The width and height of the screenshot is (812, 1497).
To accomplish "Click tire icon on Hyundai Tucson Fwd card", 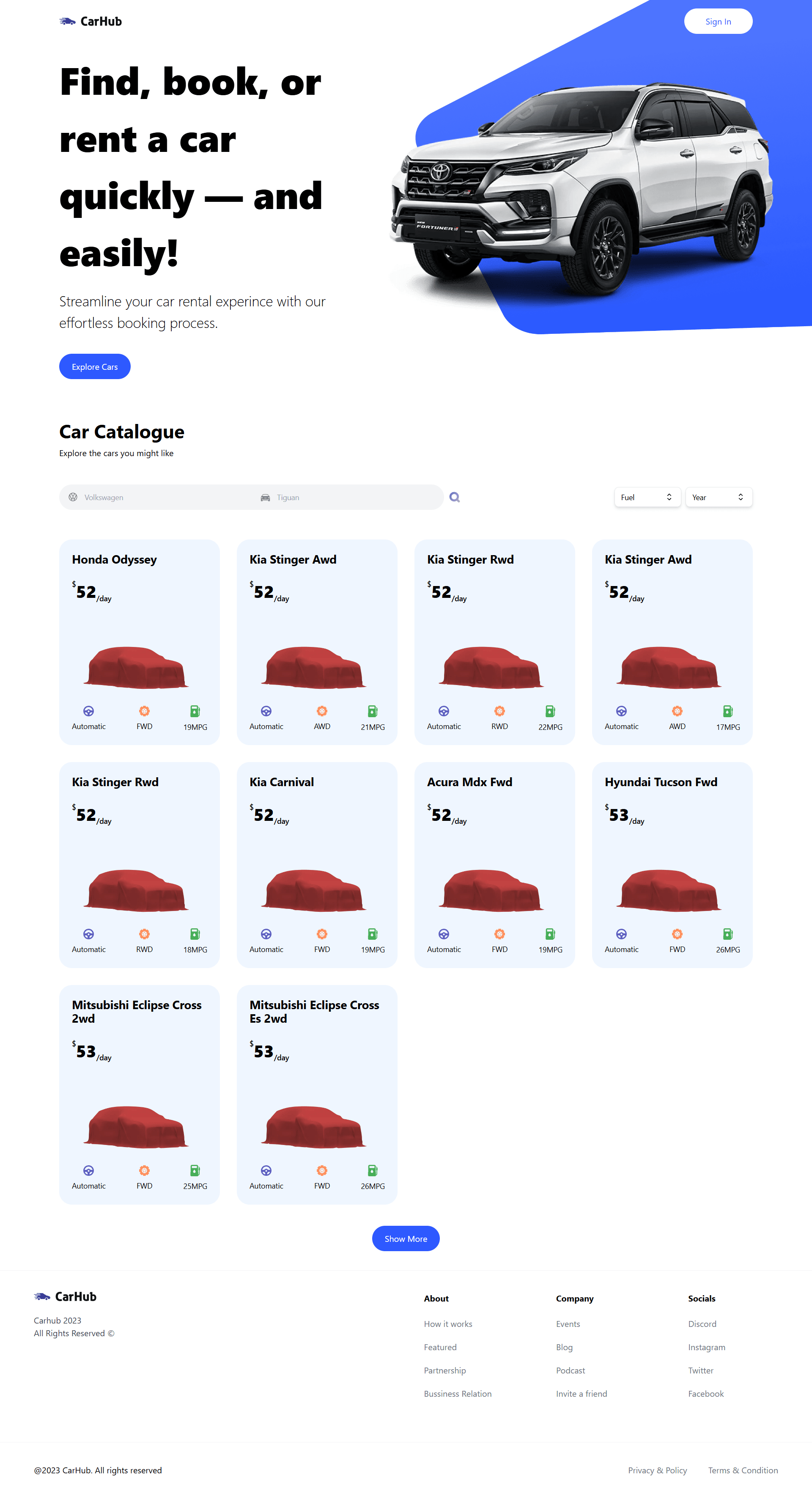I will (x=677, y=933).
